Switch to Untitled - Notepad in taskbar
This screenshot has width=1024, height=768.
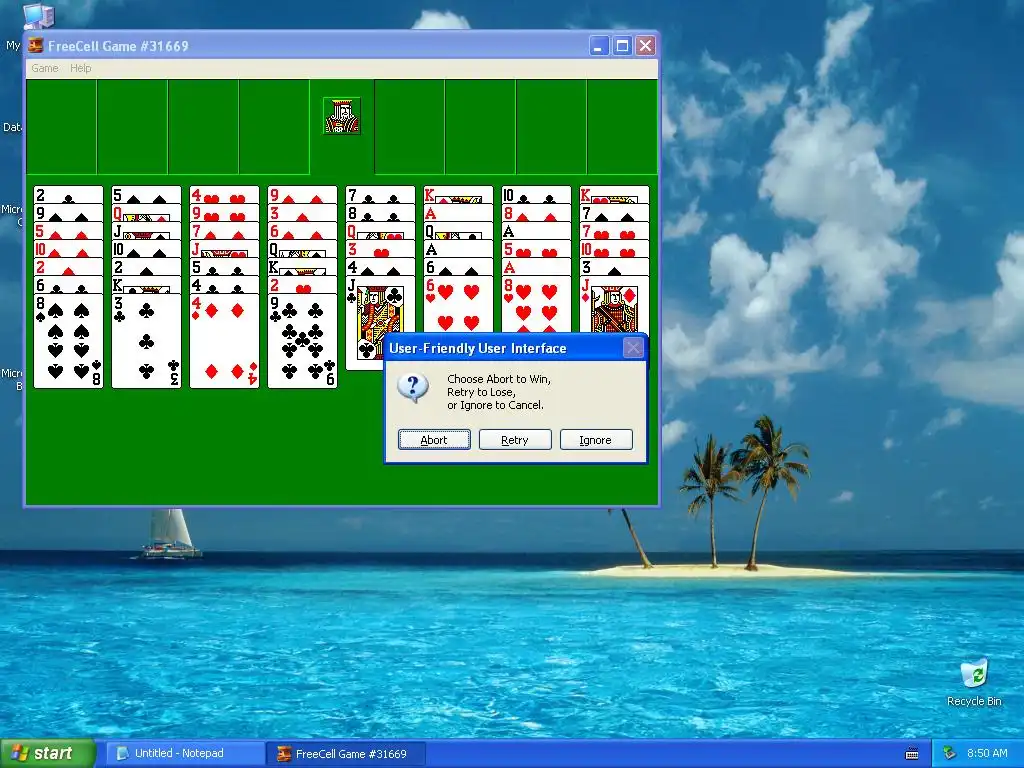click(185, 754)
